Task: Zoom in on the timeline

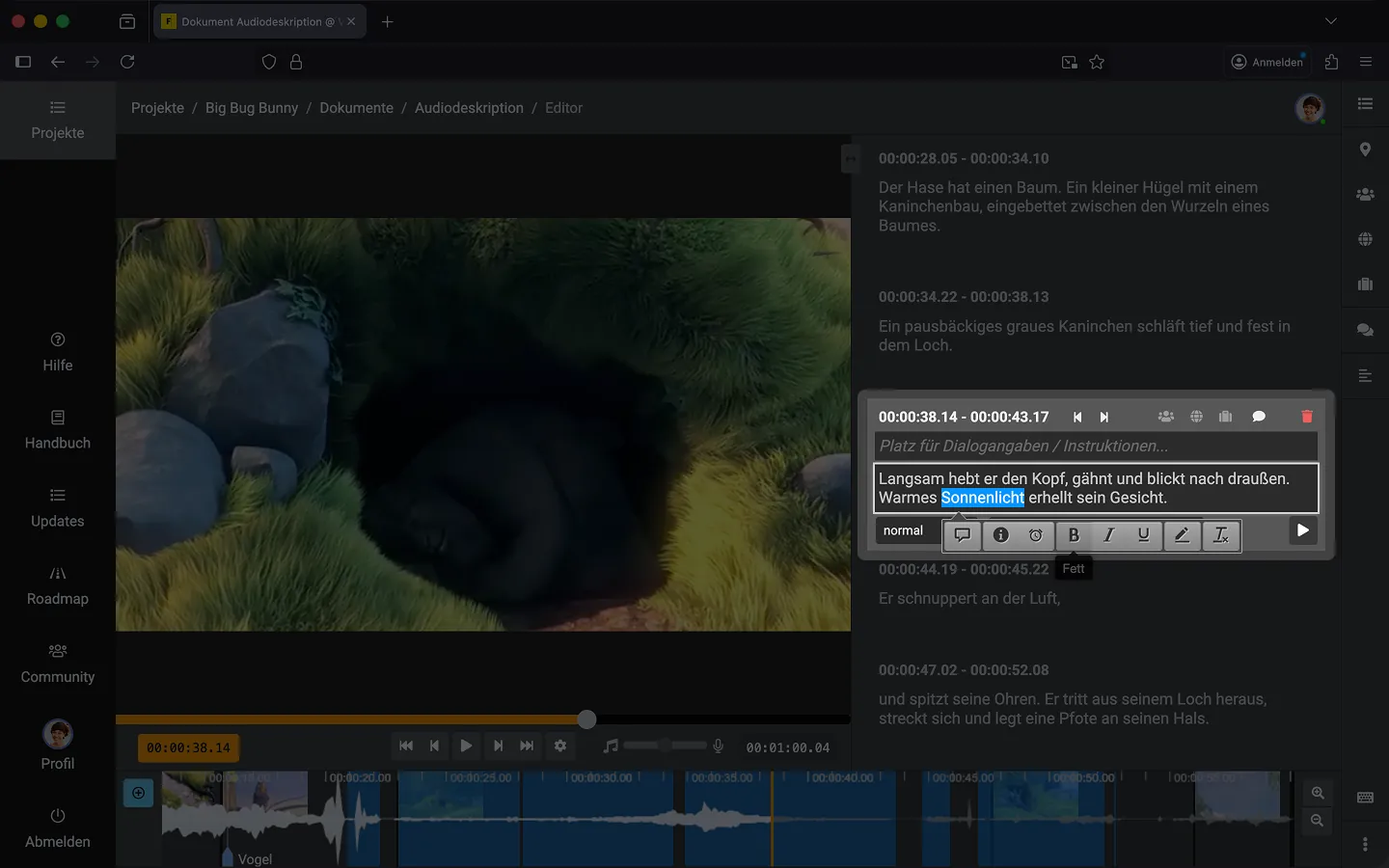Action: pyautogui.click(x=1318, y=793)
